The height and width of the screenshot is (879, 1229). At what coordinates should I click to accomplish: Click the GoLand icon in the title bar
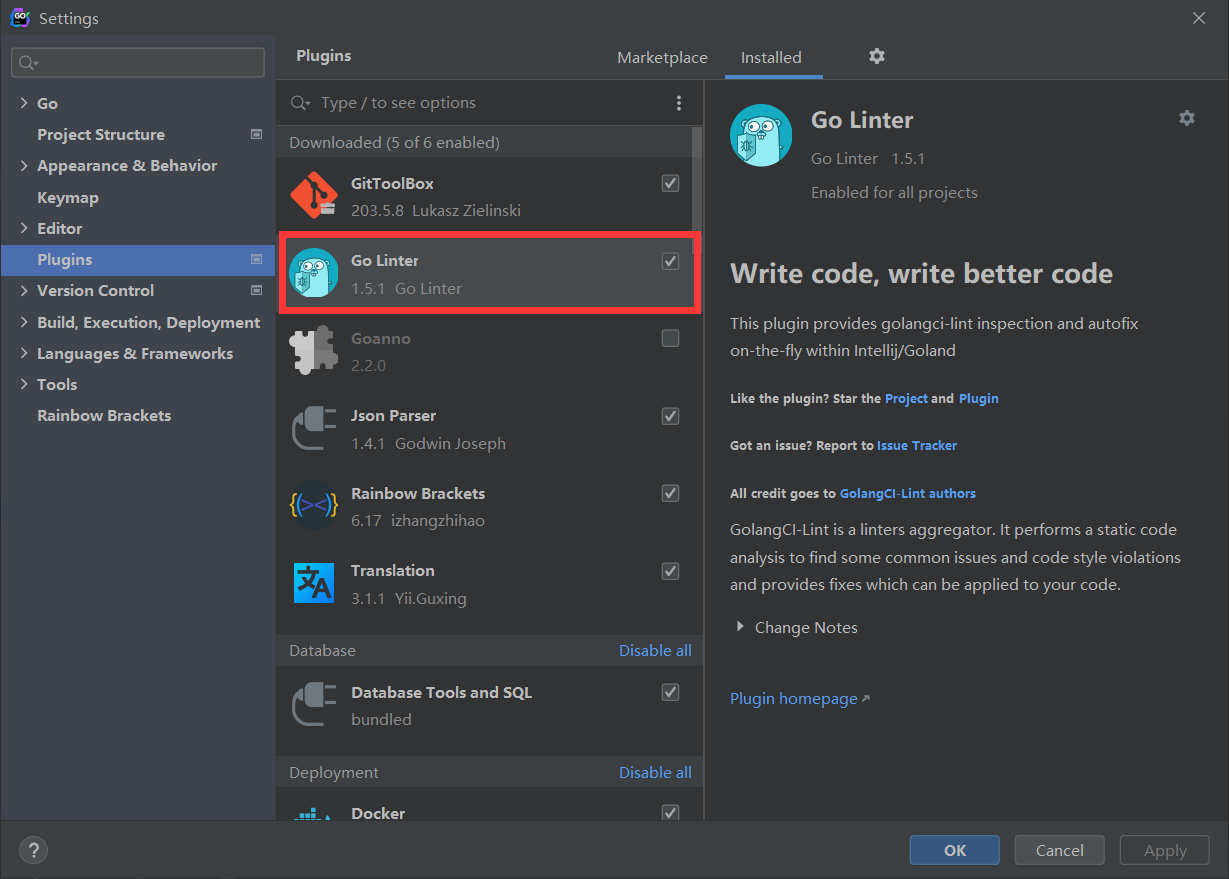click(x=20, y=18)
